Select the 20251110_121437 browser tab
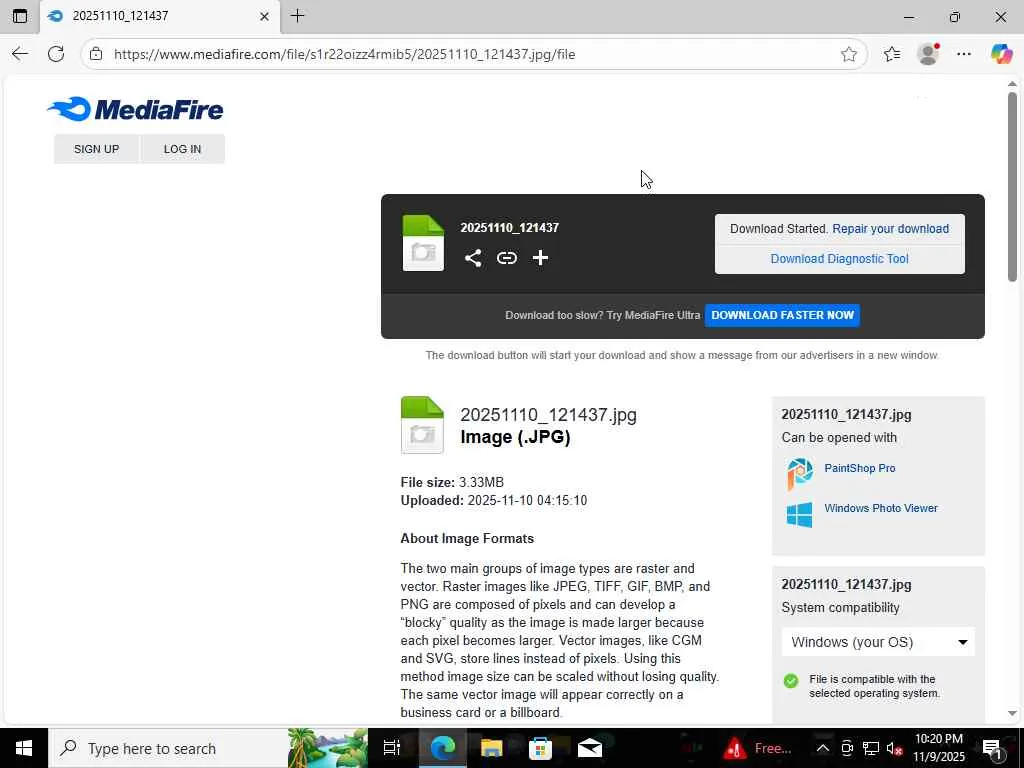 click(160, 16)
